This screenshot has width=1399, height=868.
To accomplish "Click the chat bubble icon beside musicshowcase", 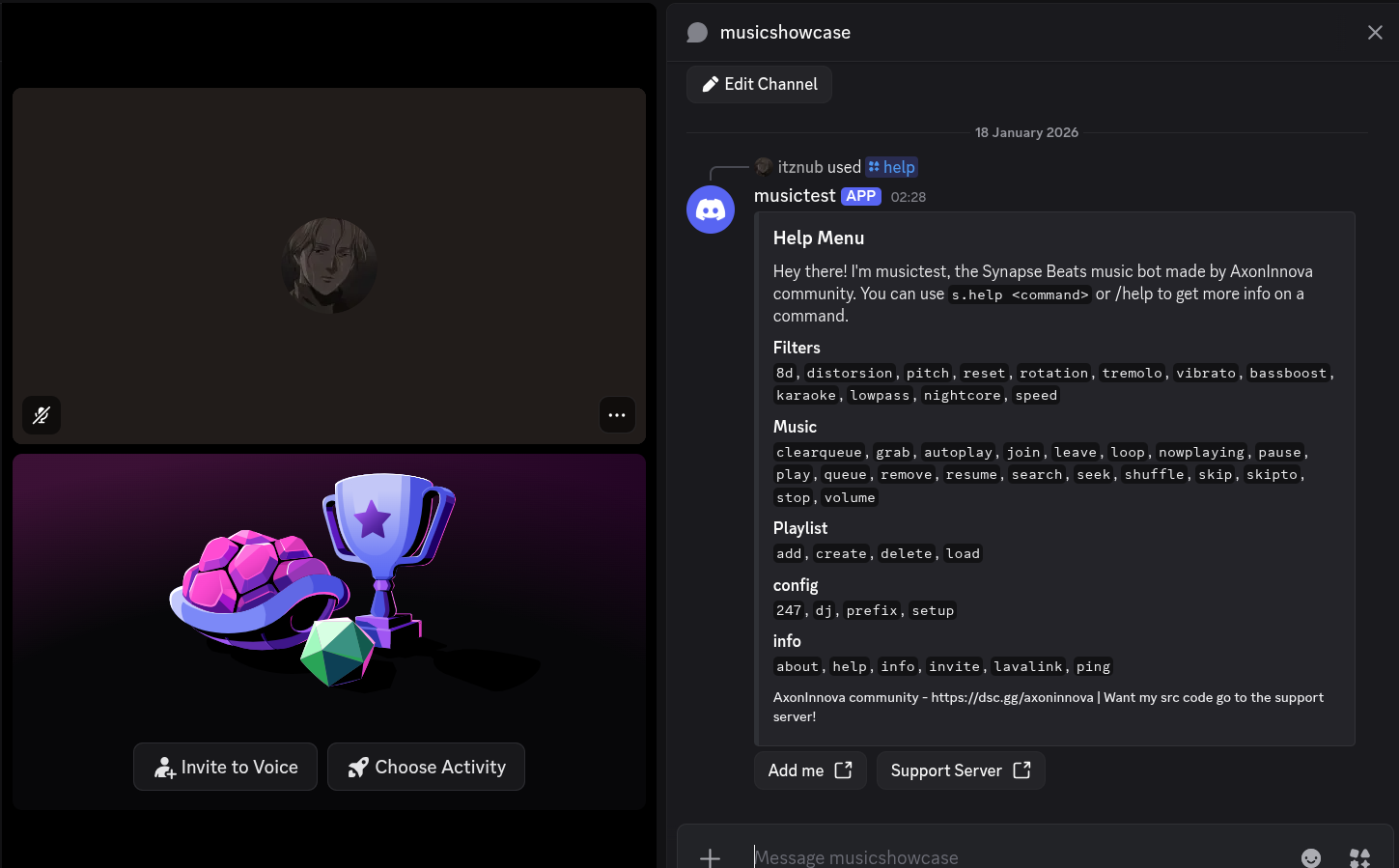I will (697, 33).
